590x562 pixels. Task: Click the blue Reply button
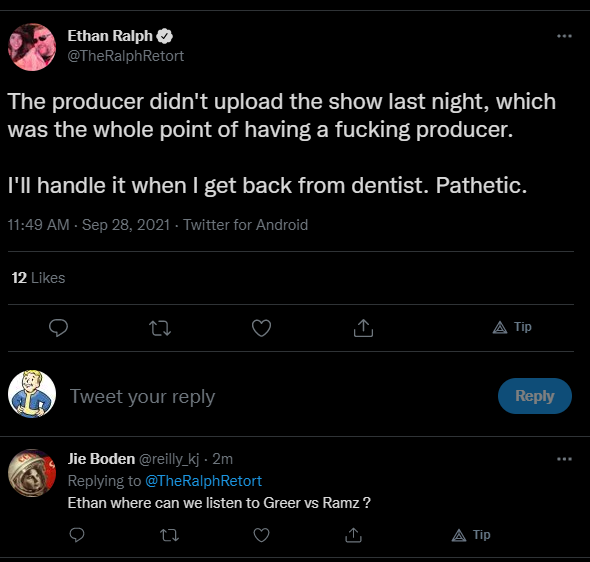coord(535,396)
